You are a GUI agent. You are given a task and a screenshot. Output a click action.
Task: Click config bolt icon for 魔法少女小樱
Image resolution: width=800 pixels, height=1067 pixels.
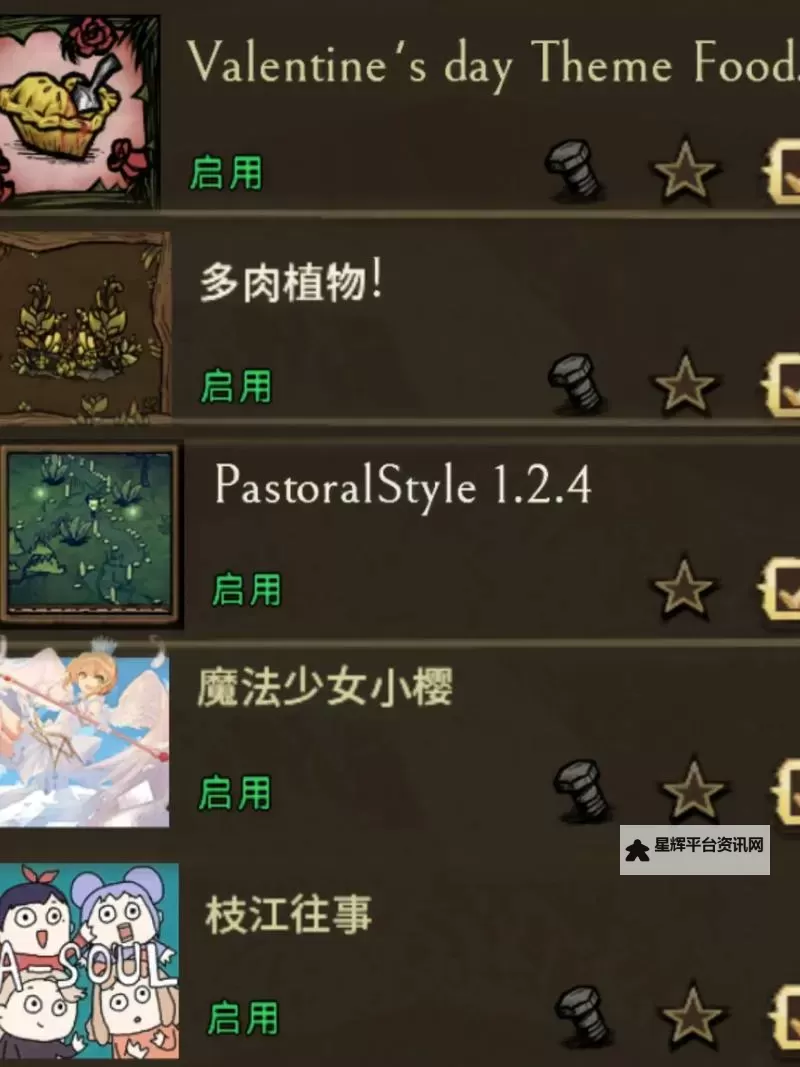(582, 789)
